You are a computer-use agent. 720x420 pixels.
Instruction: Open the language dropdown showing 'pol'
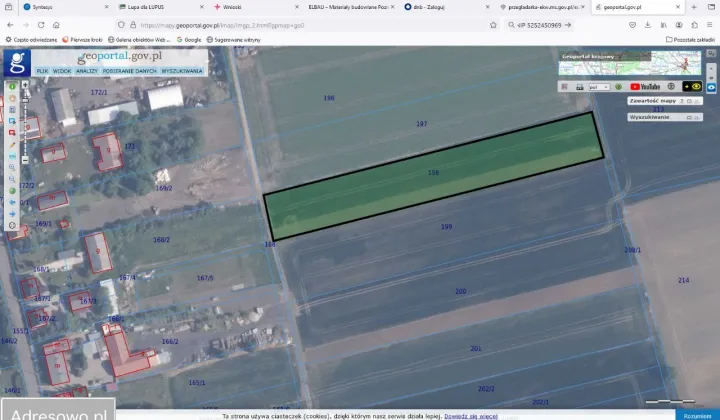[599, 87]
